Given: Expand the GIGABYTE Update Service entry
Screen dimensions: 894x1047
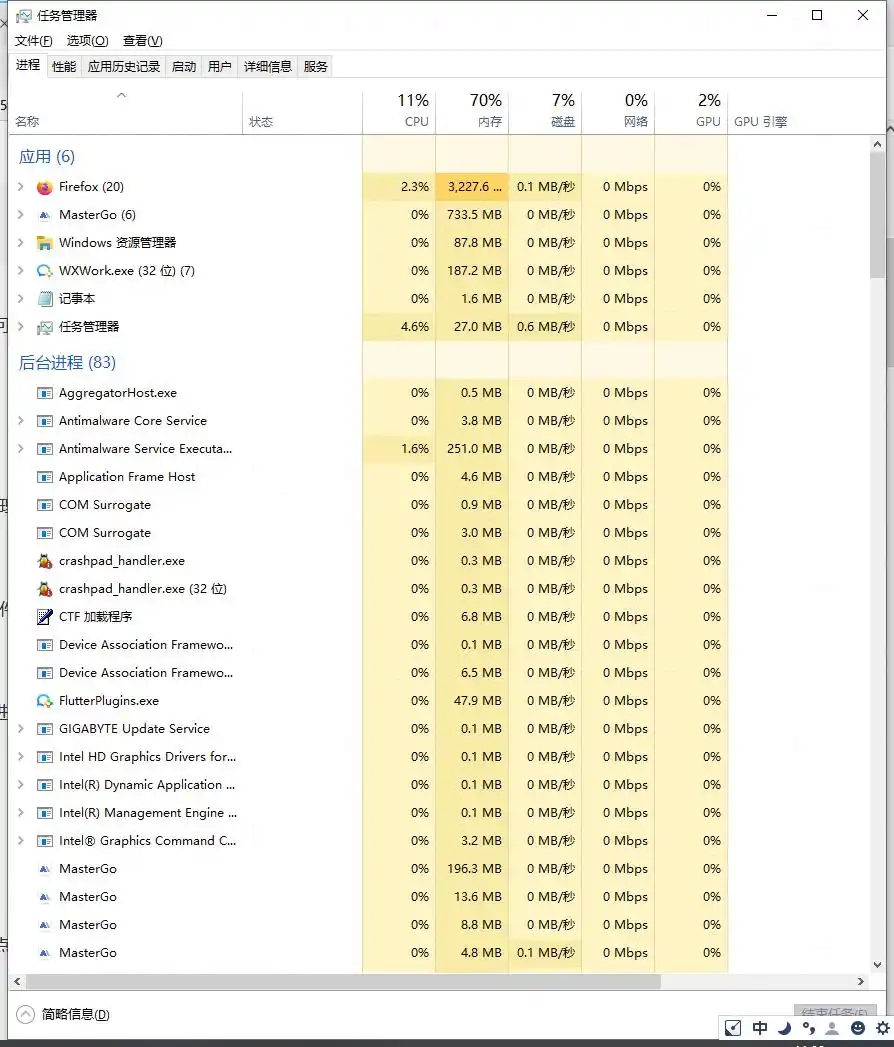Looking at the screenshot, I should [20, 729].
